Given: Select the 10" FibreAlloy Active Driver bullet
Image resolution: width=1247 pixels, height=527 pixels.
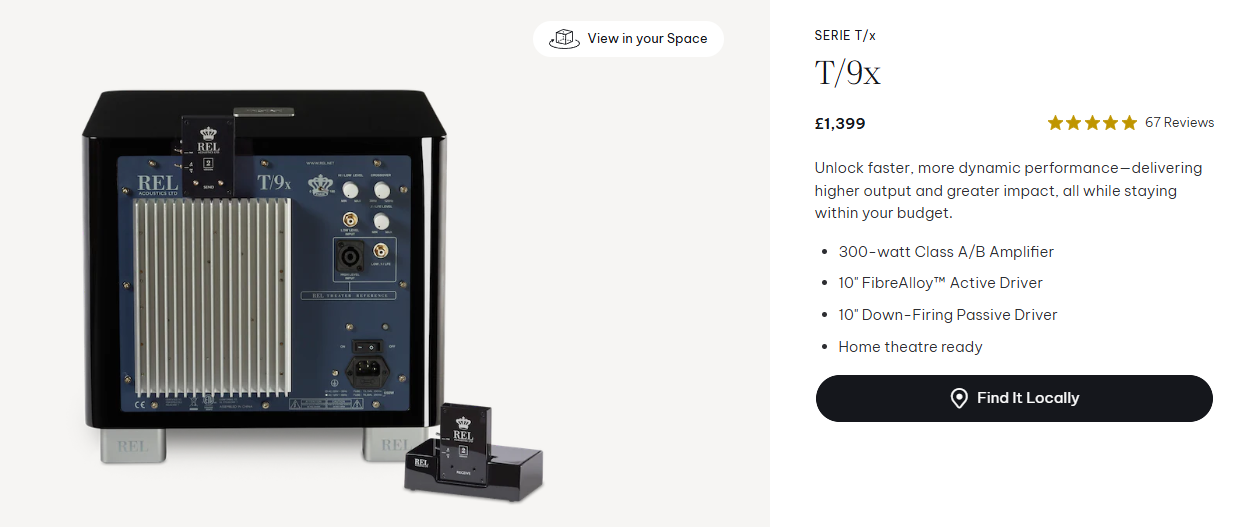Looking at the screenshot, I should pos(940,283).
